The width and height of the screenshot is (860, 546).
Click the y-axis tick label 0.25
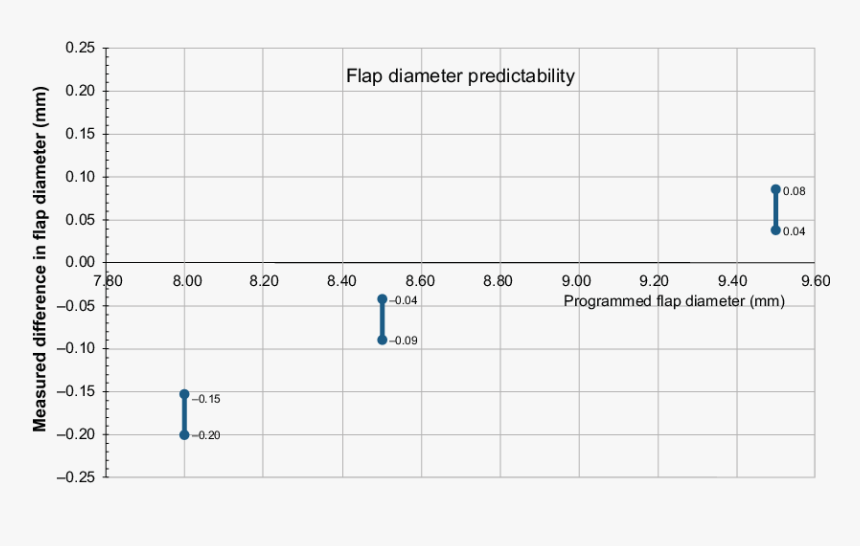(80, 48)
